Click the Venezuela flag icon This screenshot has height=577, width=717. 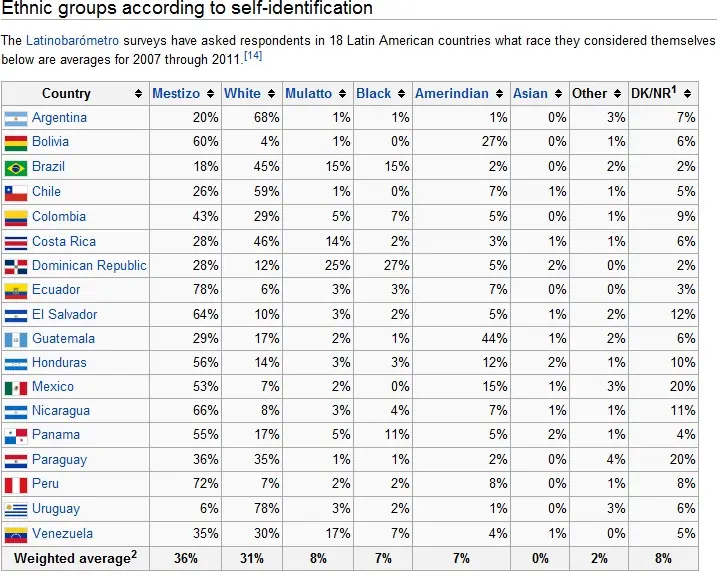pos(16,534)
